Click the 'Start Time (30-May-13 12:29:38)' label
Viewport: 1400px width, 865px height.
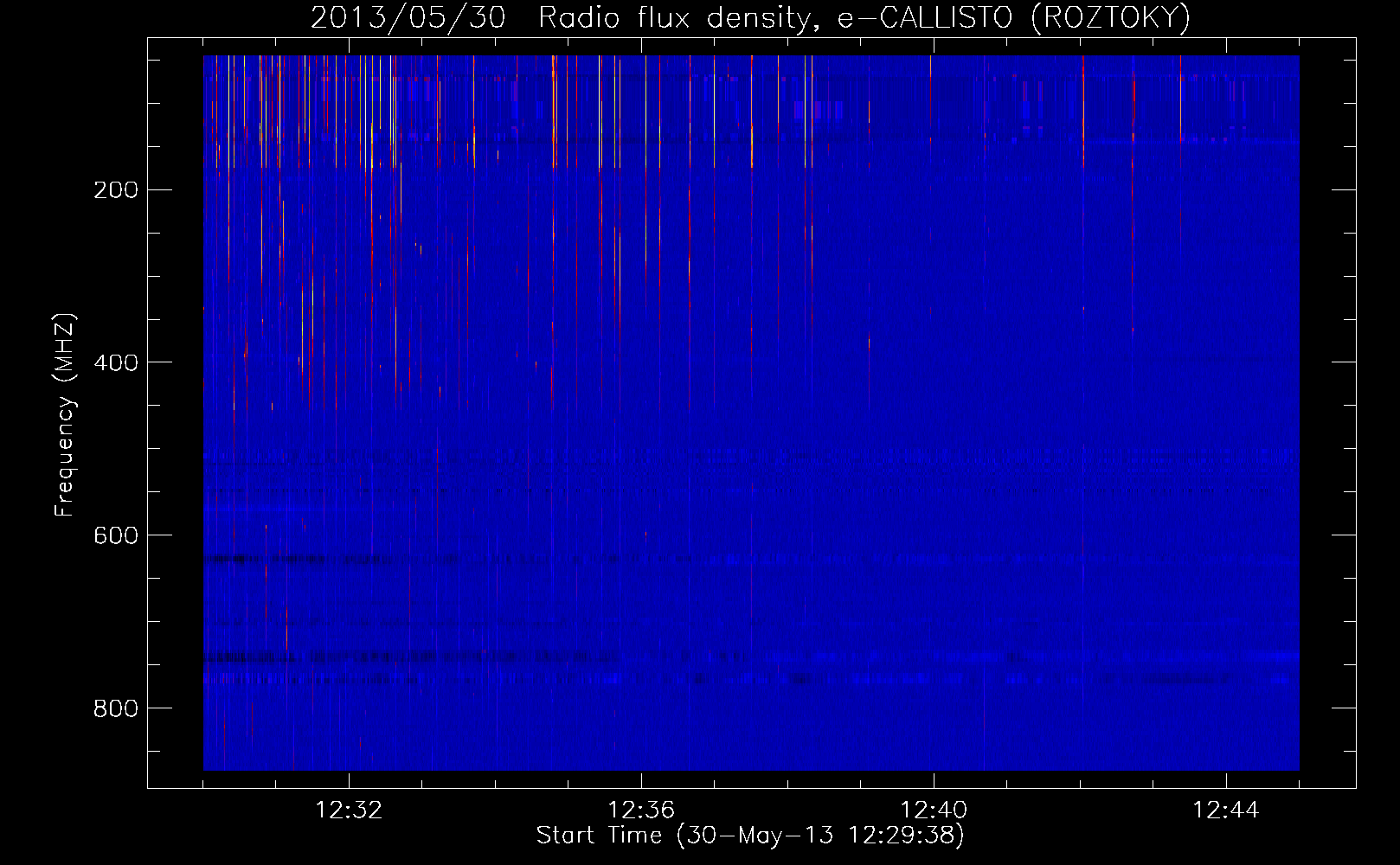click(750, 836)
